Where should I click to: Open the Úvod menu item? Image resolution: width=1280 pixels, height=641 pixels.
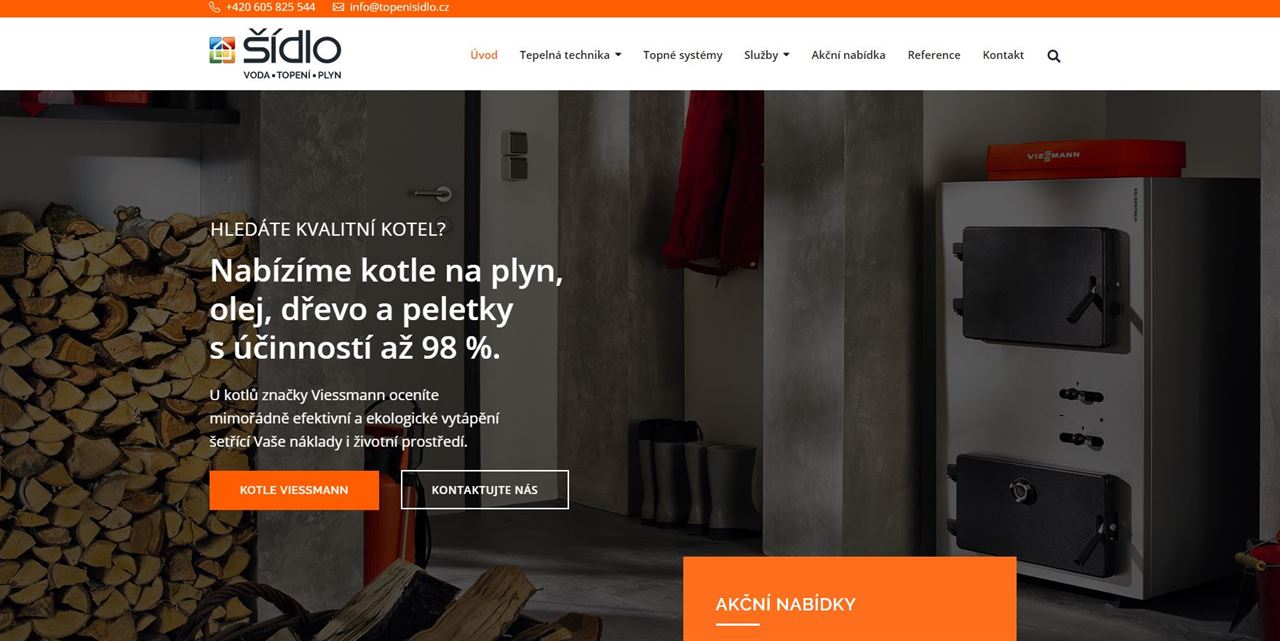tap(484, 55)
